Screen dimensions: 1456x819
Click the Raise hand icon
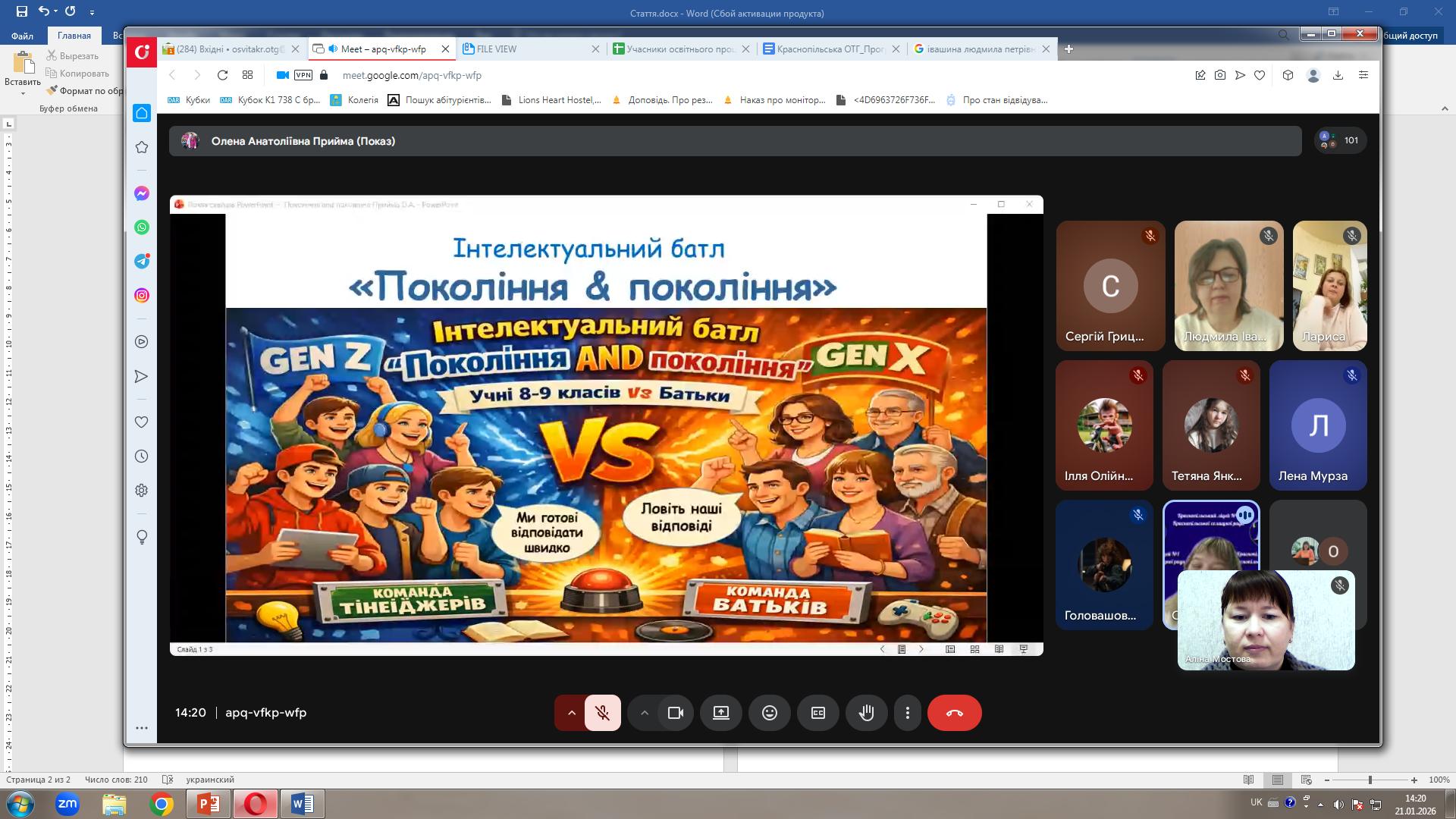866,713
